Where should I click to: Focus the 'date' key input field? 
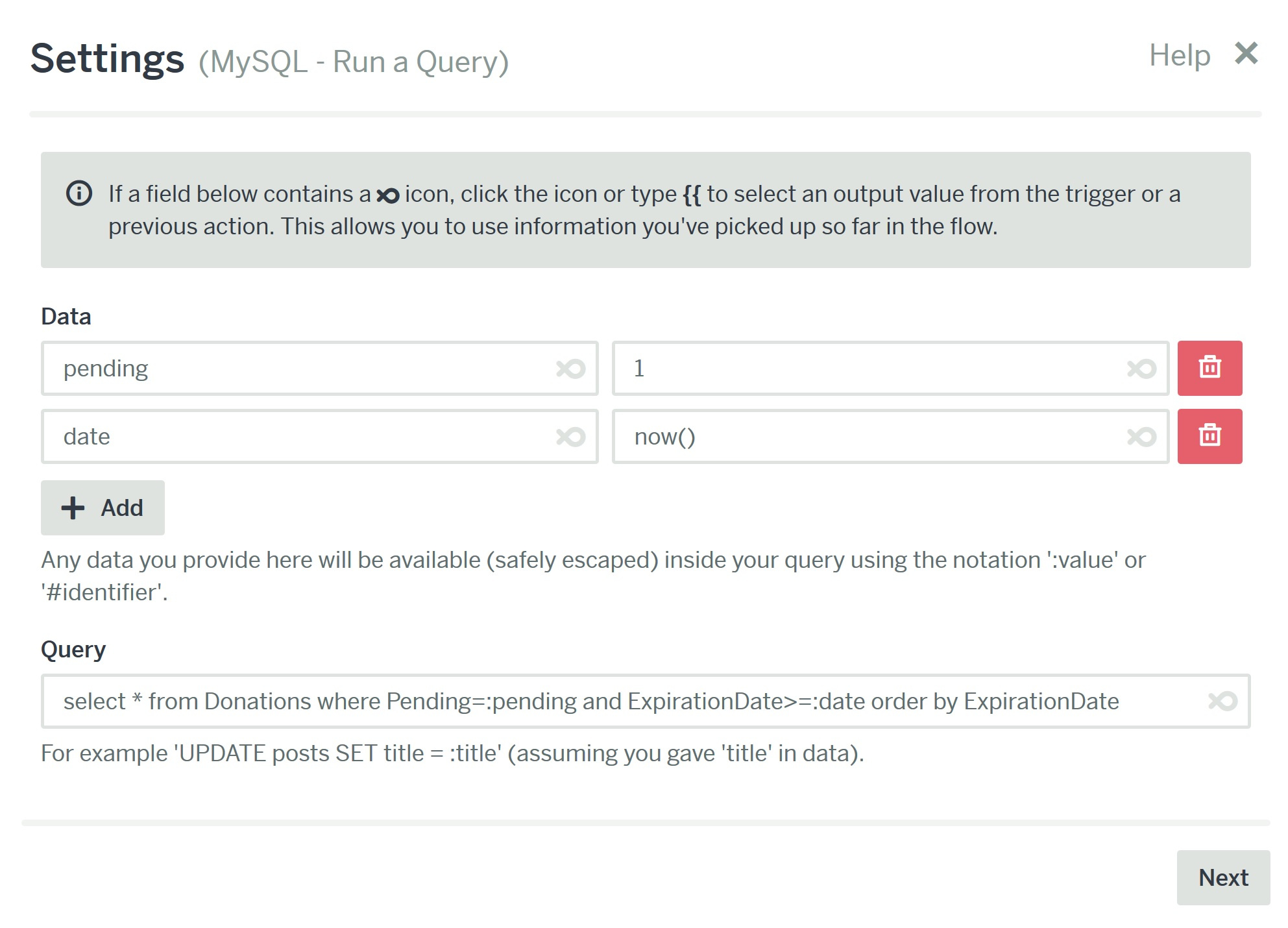[x=319, y=436]
